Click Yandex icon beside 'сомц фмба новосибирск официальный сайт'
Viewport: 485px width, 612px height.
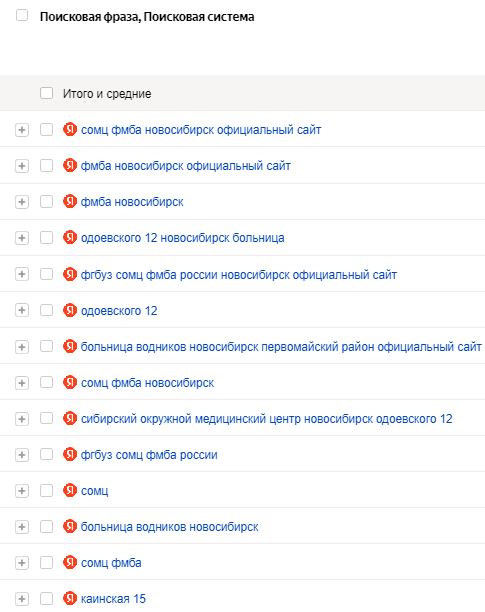pyautogui.click(x=70, y=129)
